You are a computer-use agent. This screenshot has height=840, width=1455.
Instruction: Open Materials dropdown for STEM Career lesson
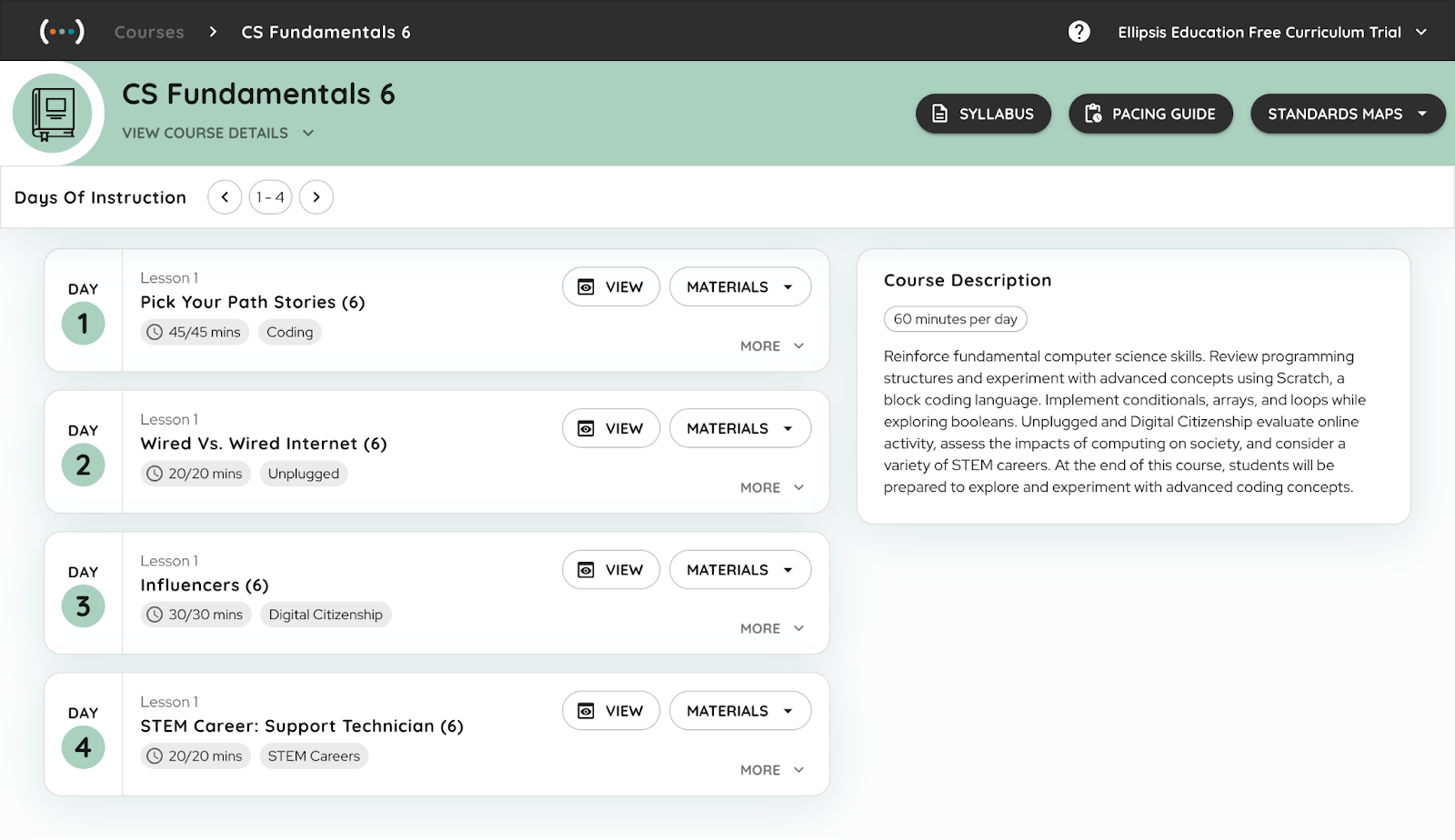[x=739, y=711]
